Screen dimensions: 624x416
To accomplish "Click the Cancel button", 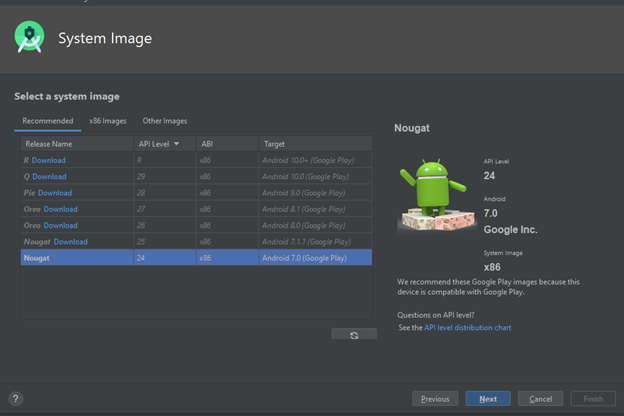I will (x=540, y=398).
